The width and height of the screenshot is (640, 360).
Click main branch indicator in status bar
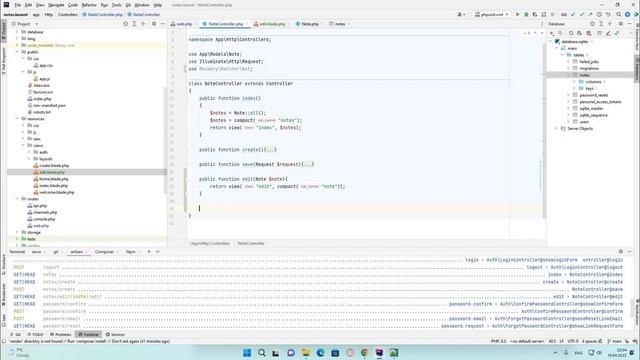point(615,341)
